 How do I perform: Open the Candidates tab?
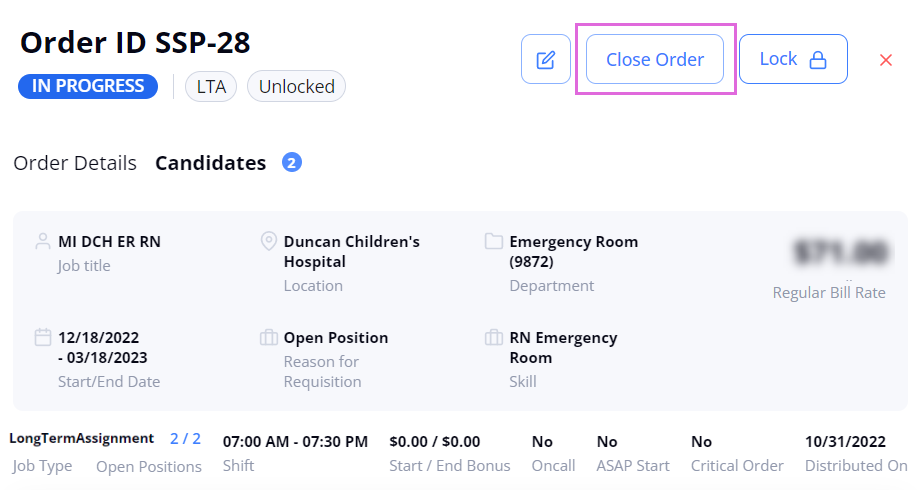click(x=210, y=163)
